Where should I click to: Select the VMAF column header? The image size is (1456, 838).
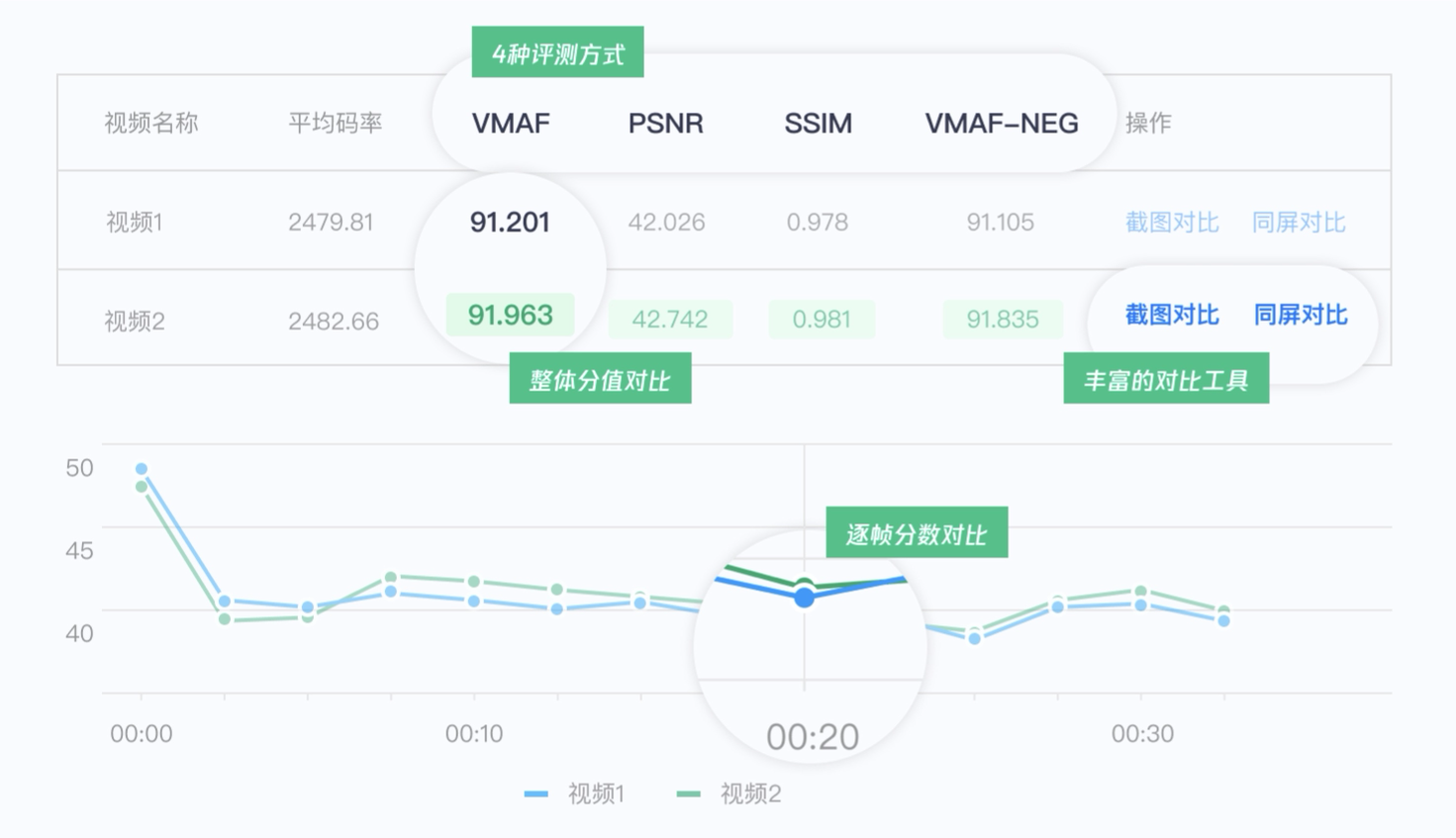(x=510, y=124)
